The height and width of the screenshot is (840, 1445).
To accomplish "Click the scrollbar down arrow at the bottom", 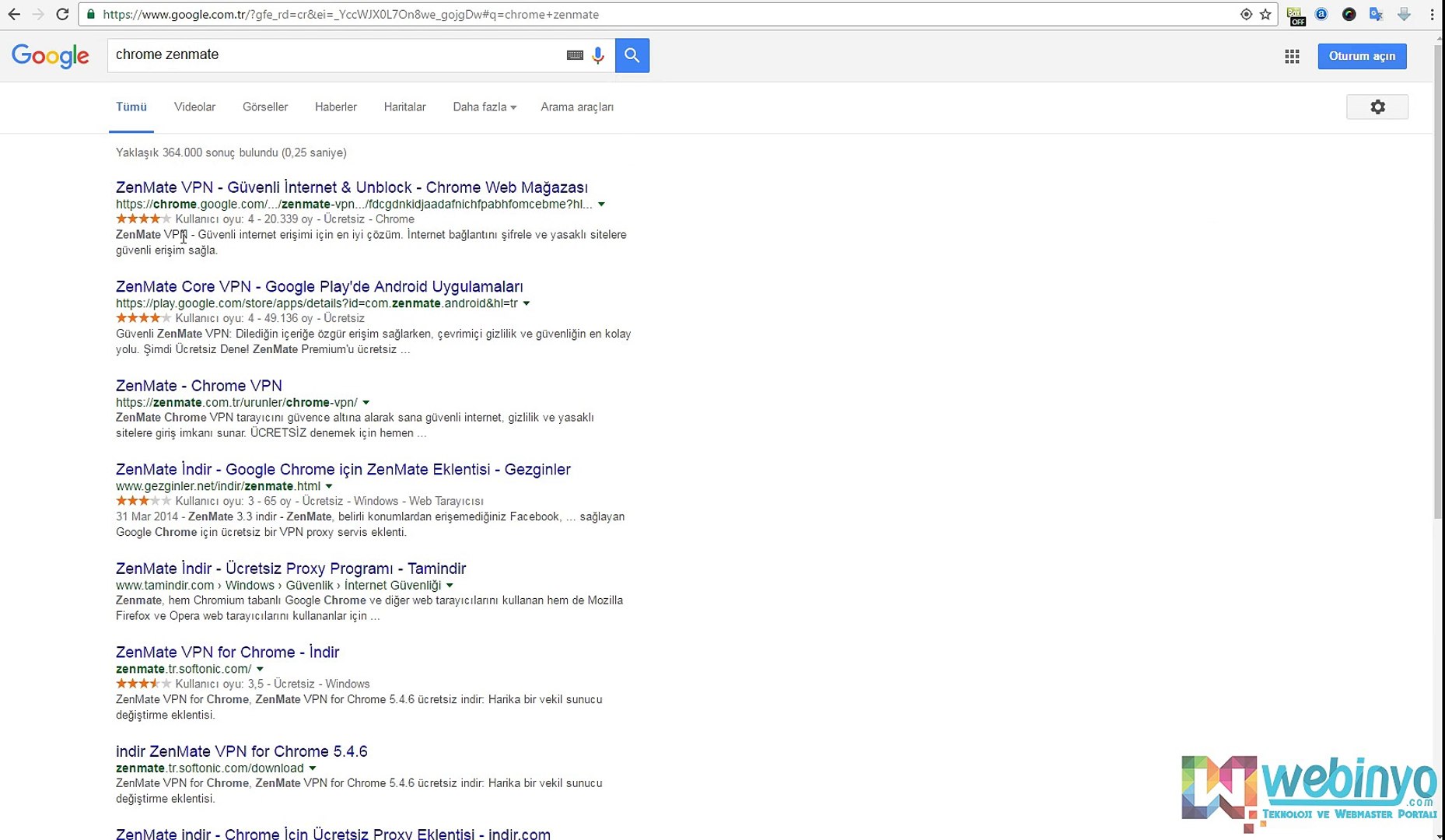I will point(1439,835).
